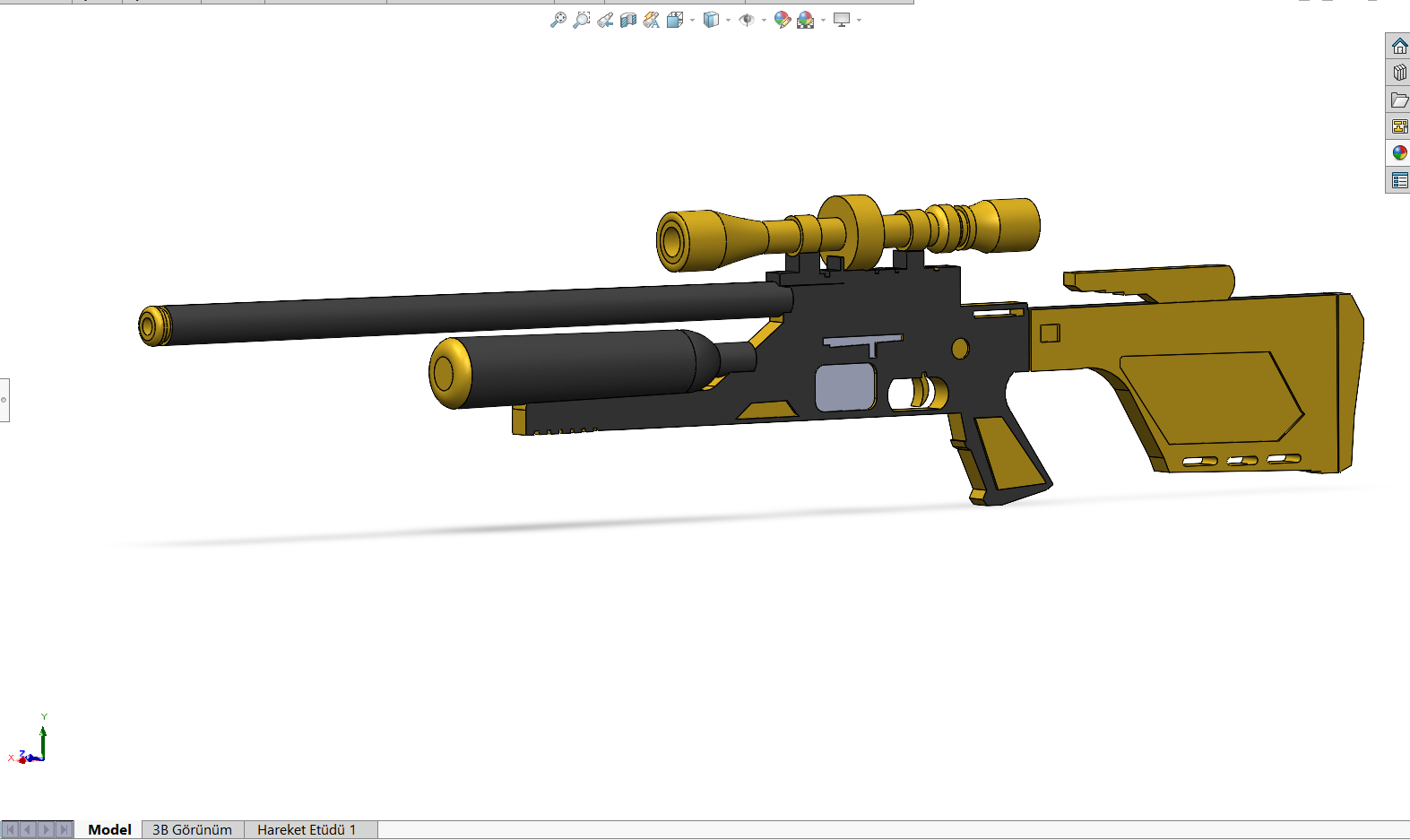The width and height of the screenshot is (1410, 840).
Task: Open the Custom Properties pane
Action: (1399, 180)
